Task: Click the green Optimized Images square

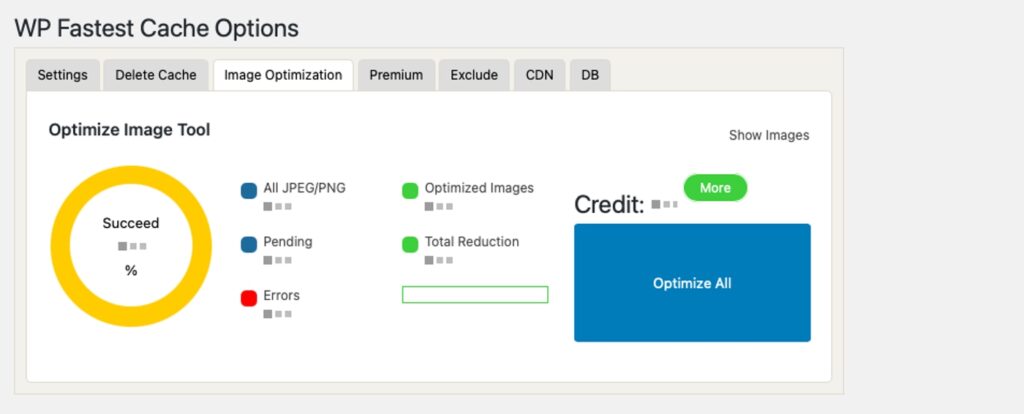Action: 410,191
